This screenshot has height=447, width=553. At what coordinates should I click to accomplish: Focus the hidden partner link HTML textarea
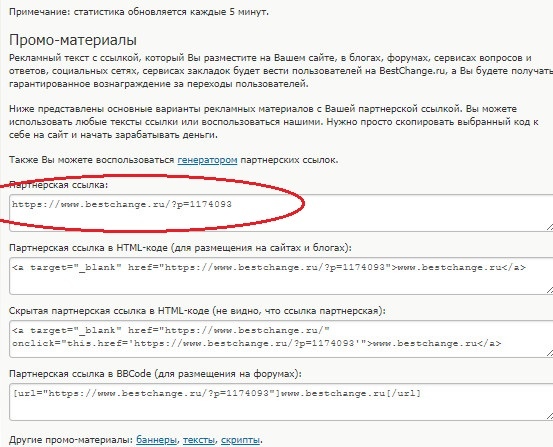(x=281, y=339)
